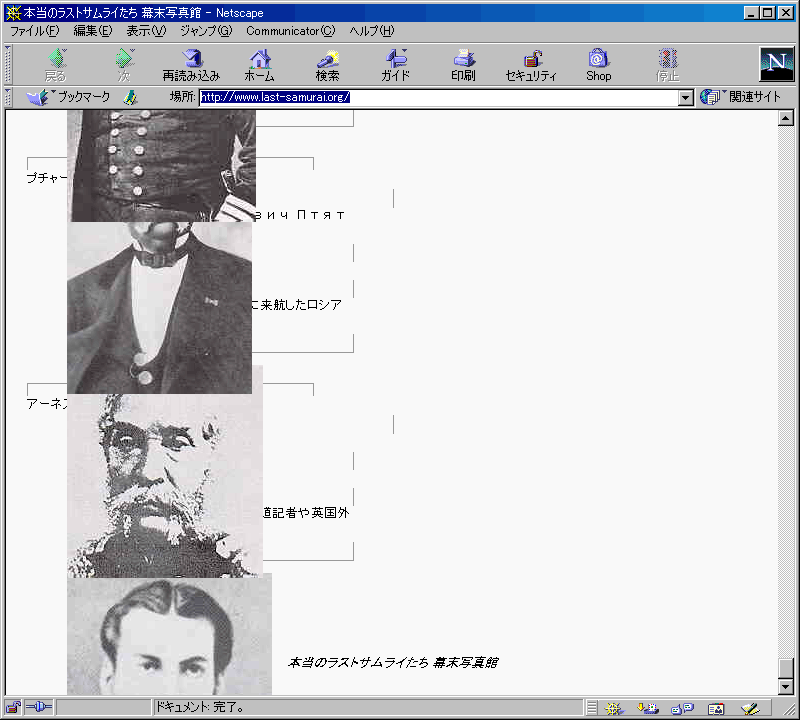Click the Cyrillic вич Путят text
This screenshot has width=800, height=720.
pyautogui.click(x=300, y=215)
